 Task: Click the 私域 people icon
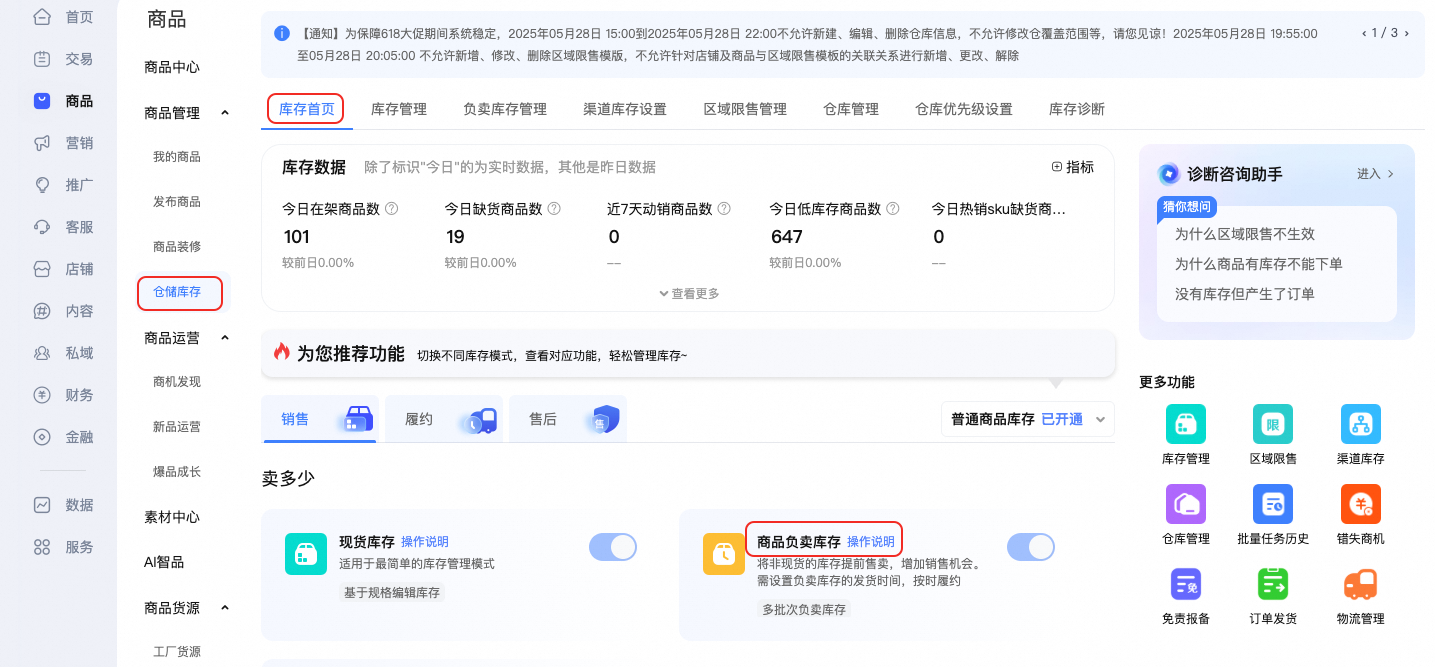click(42, 353)
